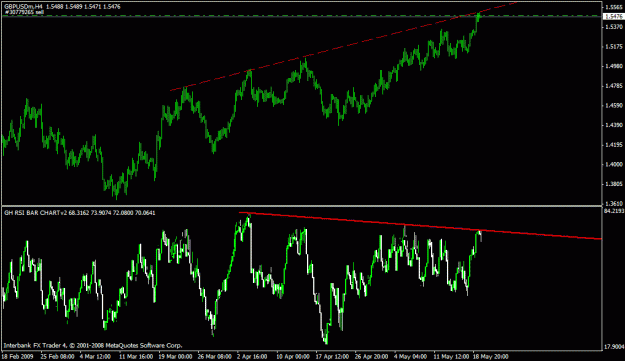Viewport: 625px width, 361px height.
Task: Click the 1.4590 price axis label
Action: click(x=614, y=106)
